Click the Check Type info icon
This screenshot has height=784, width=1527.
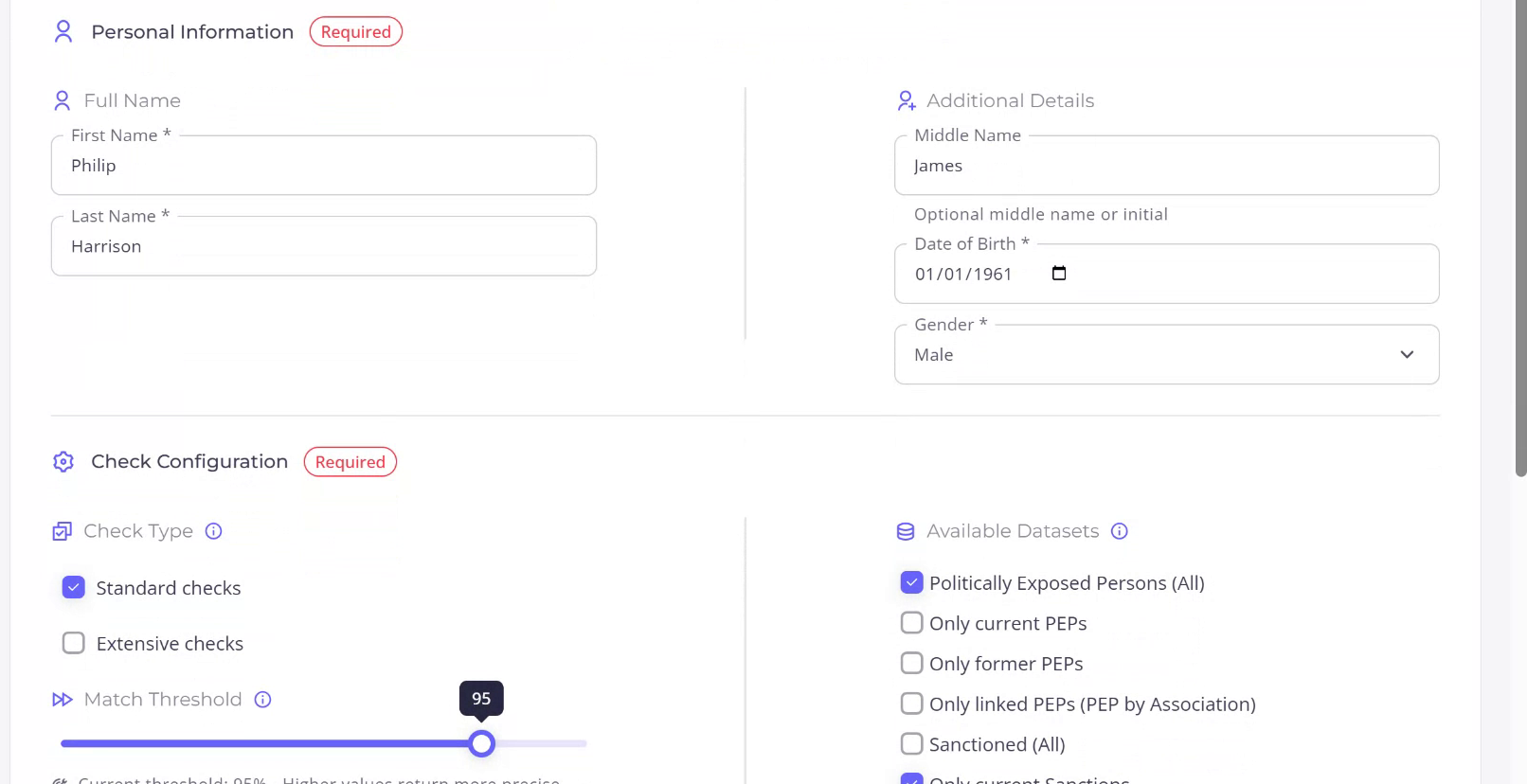(x=214, y=531)
